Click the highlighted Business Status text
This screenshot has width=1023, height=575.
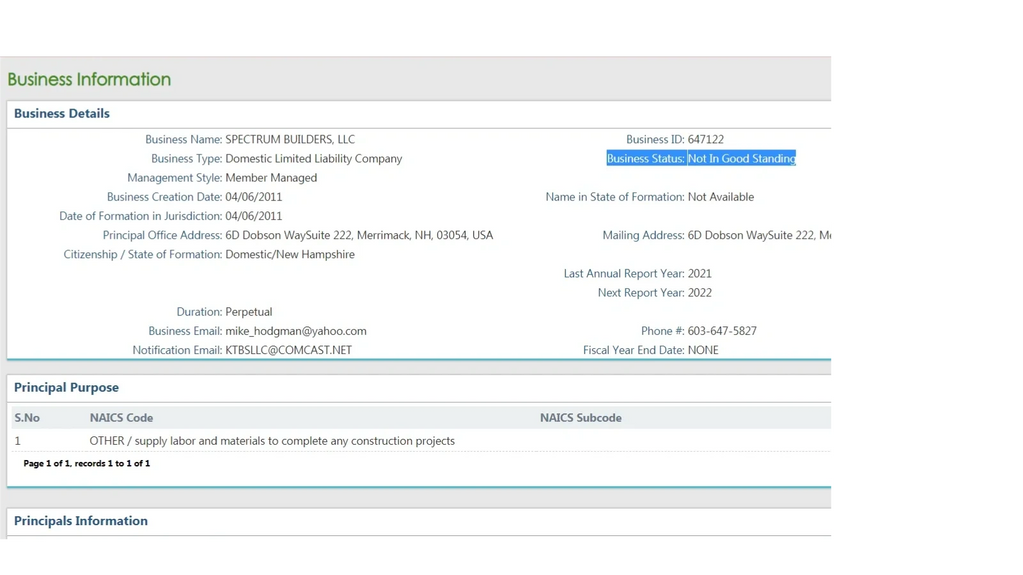point(701,158)
